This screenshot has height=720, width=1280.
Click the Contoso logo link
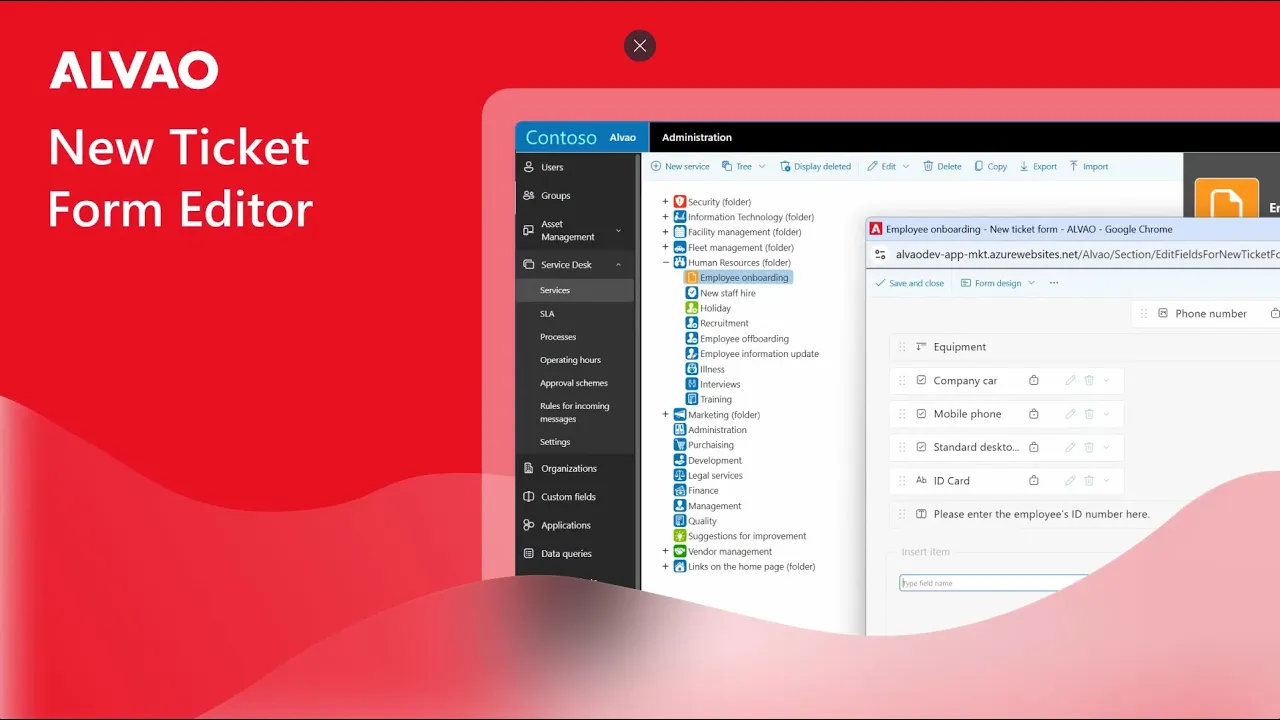click(x=561, y=138)
